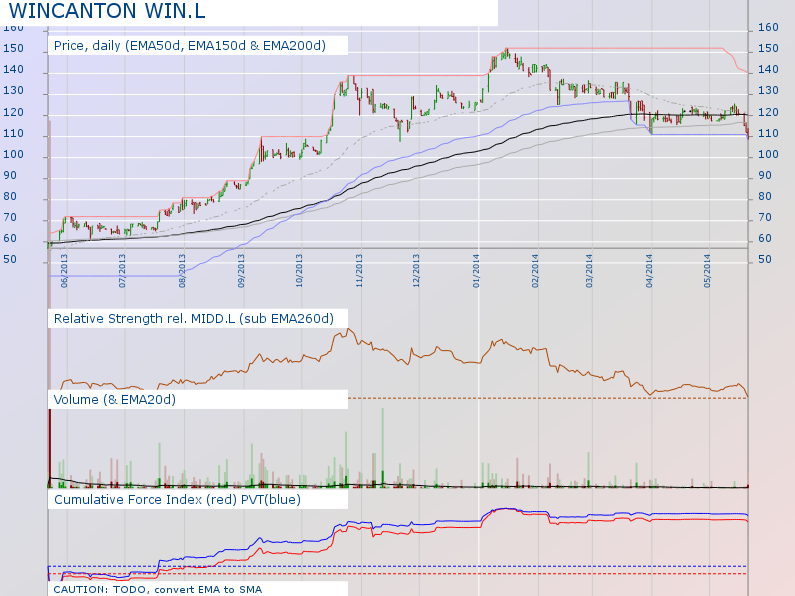Image resolution: width=795 pixels, height=596 pixels.
Task: Click the 90 value on left price axis
Action: pyautogui.click(x=10, y=175)
